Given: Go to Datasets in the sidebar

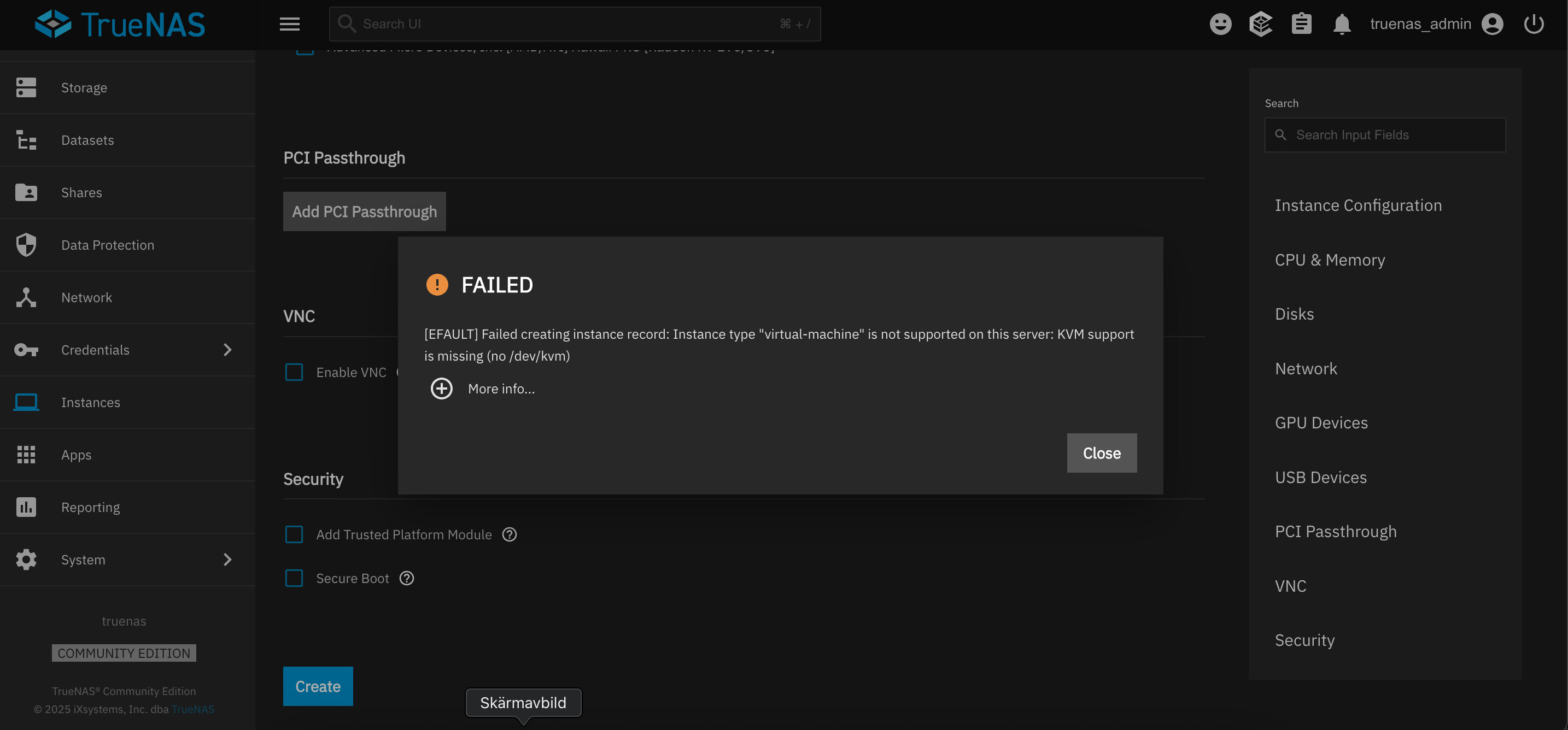Looking at the screenshot, I should pos(87,140).
